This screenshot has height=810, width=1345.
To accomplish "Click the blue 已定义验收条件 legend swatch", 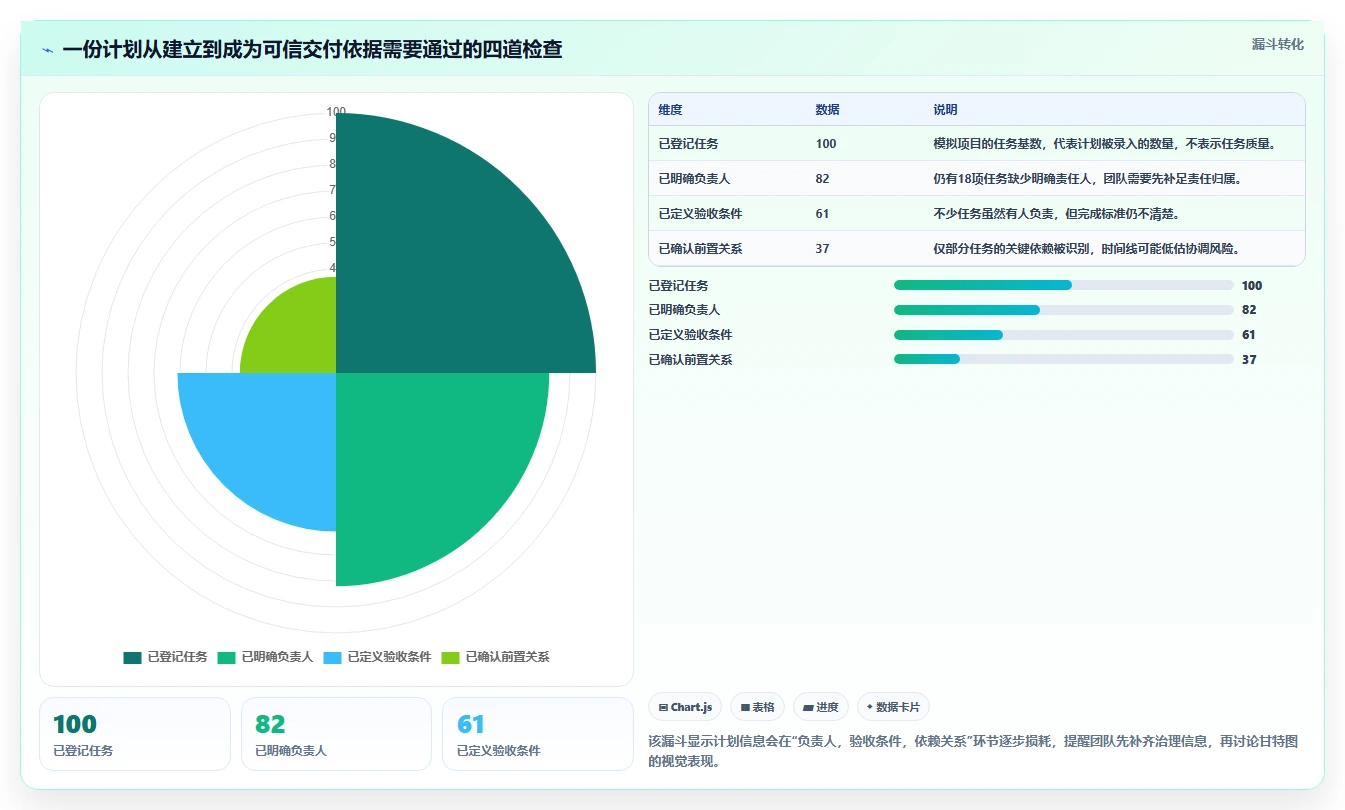I will click(x=333, y=657).
